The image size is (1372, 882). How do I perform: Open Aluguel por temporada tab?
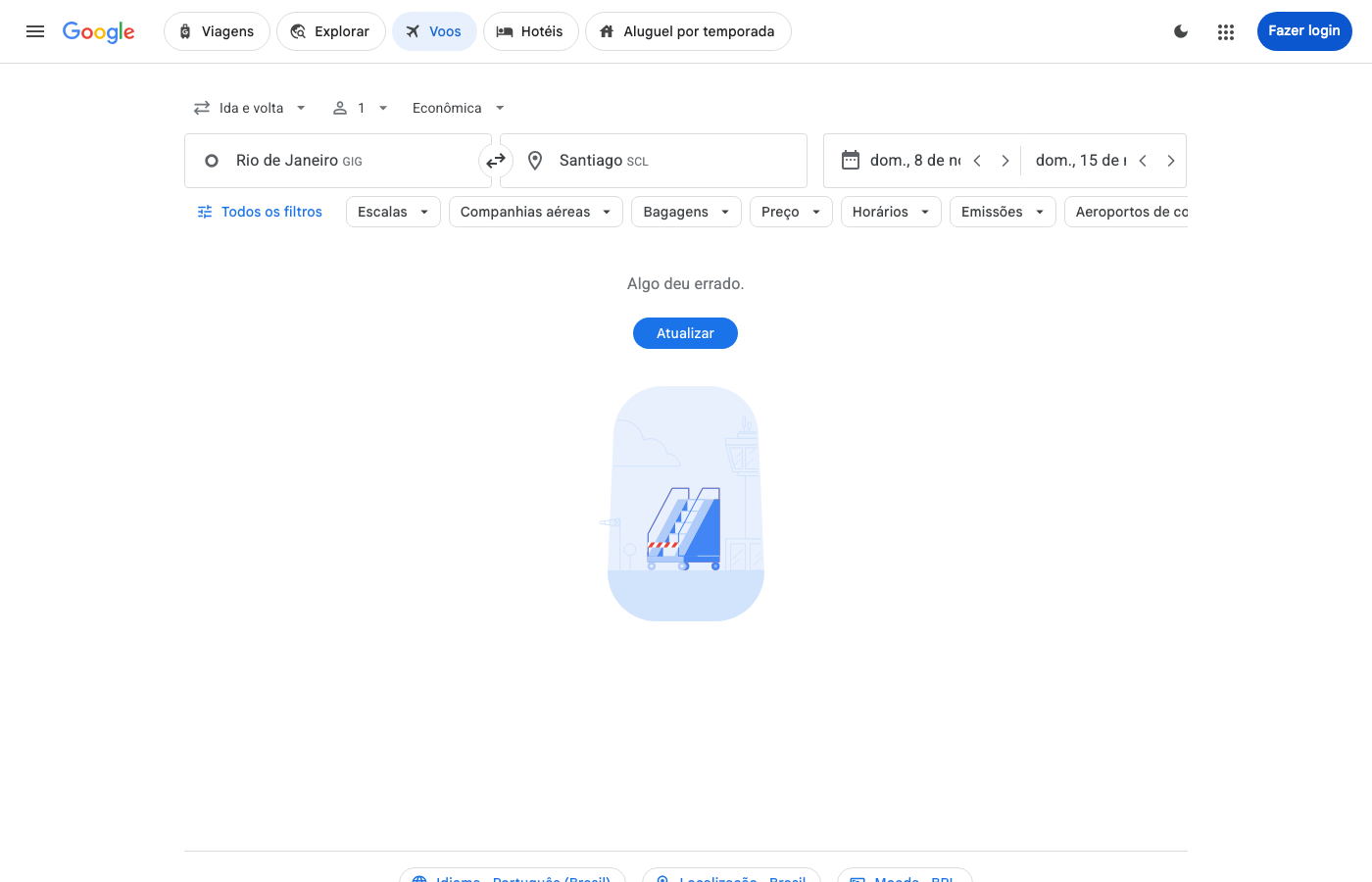(x=688, y=31)
